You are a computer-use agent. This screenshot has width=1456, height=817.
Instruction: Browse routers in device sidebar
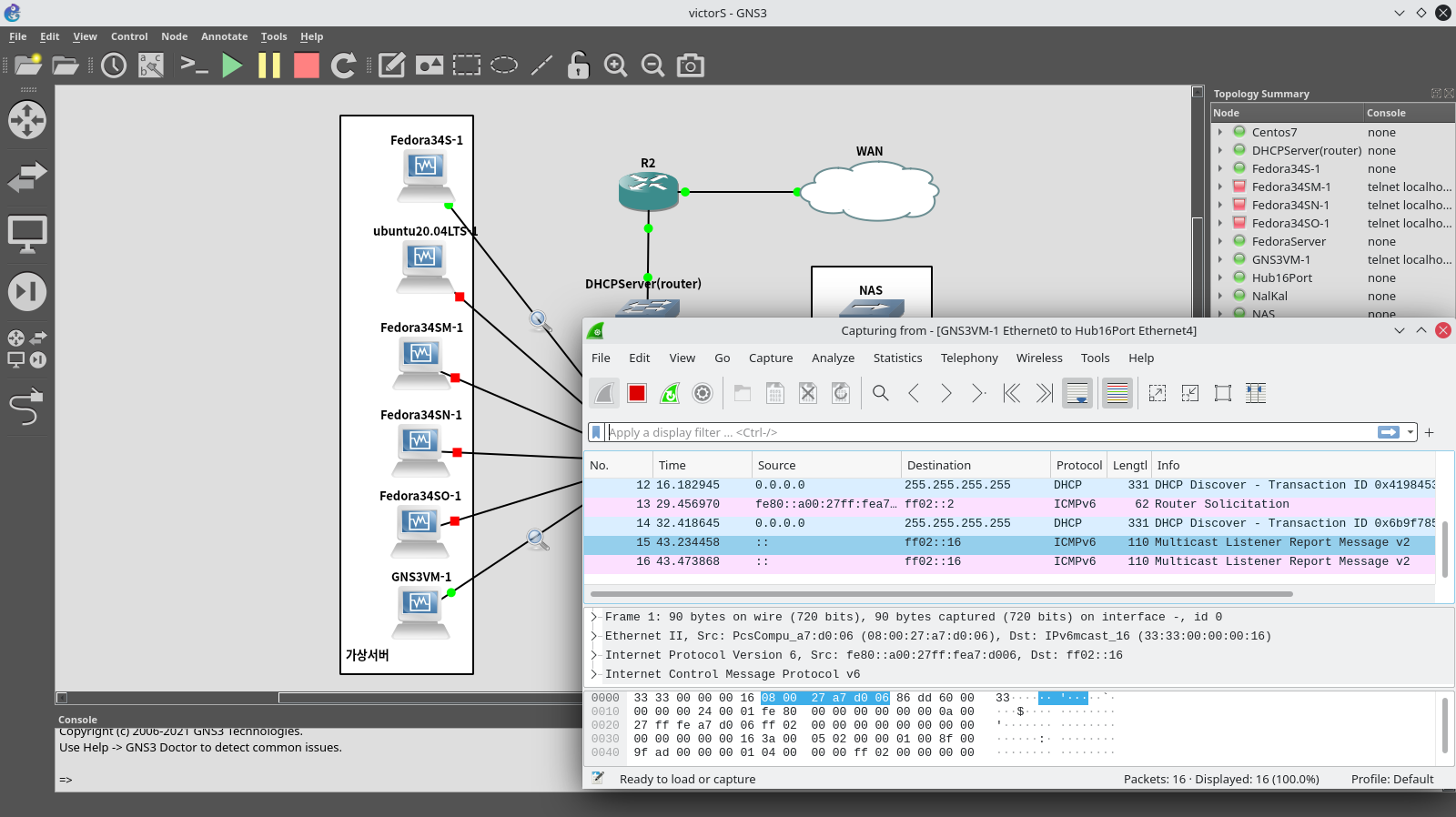[x=27, y=120]
